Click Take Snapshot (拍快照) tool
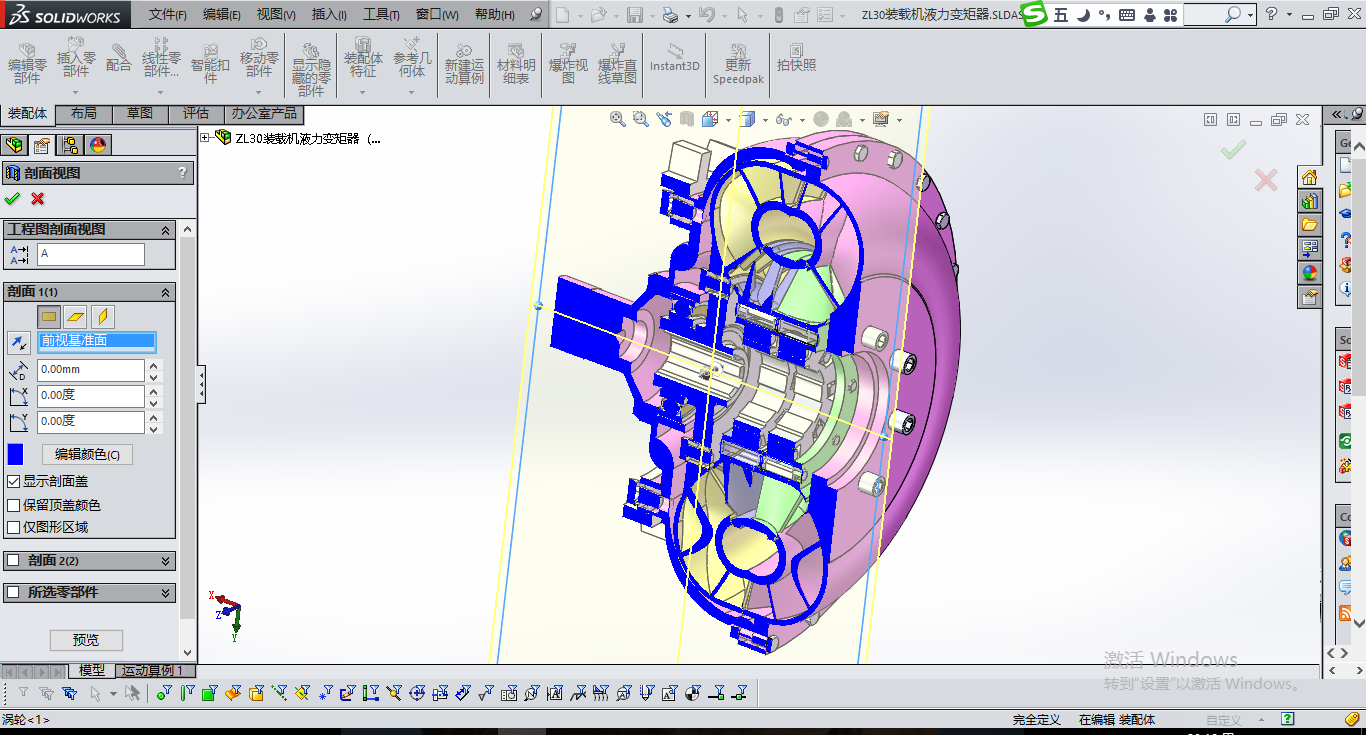The height and width of the screenshot is (735, 1366). click(x=796, y=58)
